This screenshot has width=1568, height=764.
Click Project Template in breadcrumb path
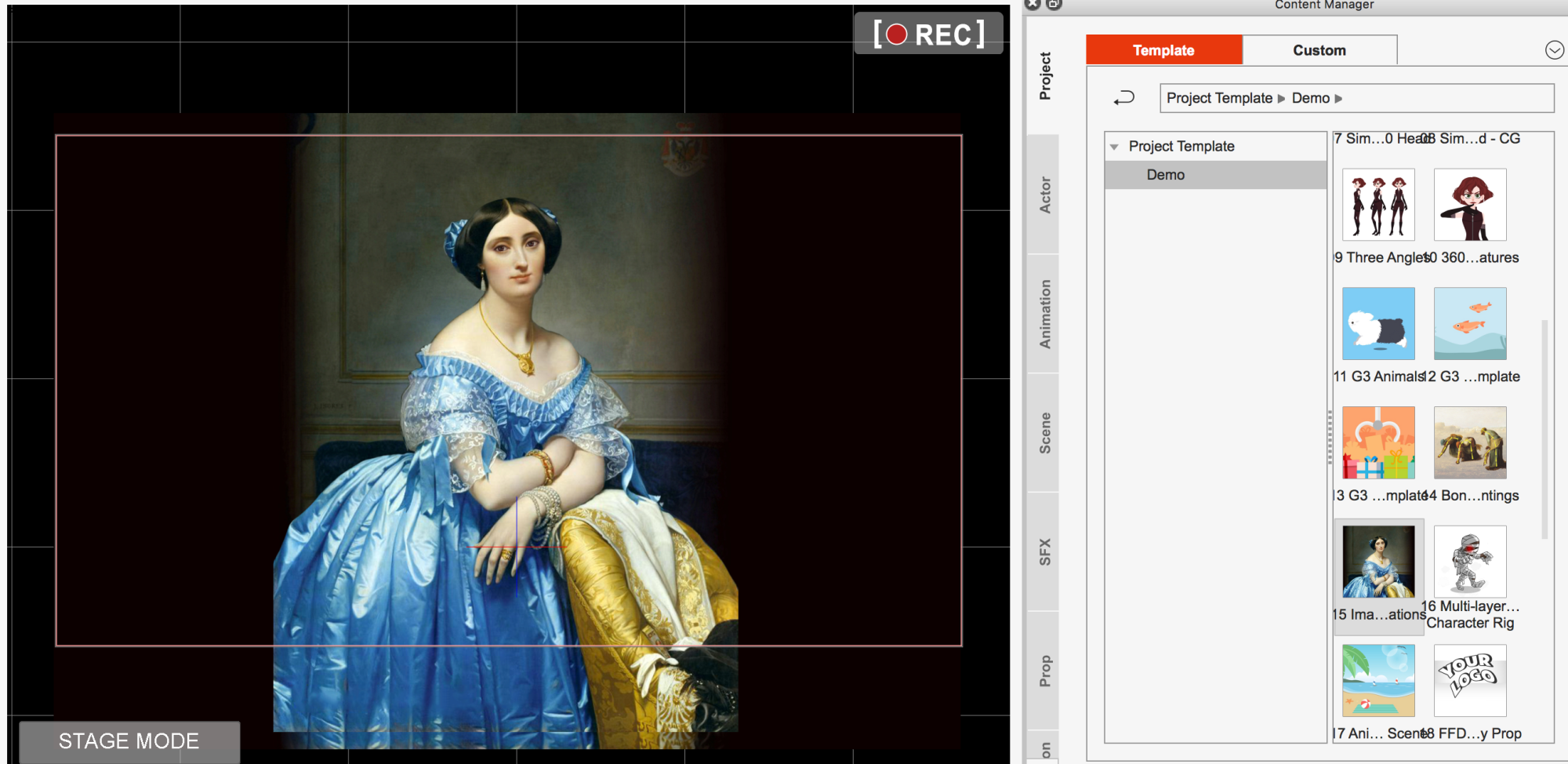(x=1219, y=98)
